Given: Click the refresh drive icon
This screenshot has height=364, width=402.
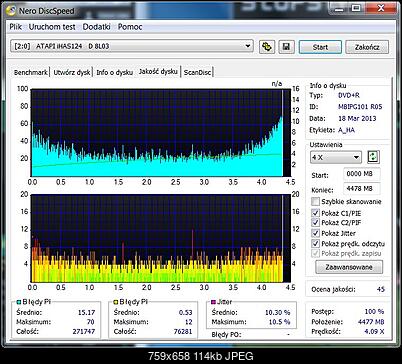Looking at the screenshot, I should tap(267, 47).
